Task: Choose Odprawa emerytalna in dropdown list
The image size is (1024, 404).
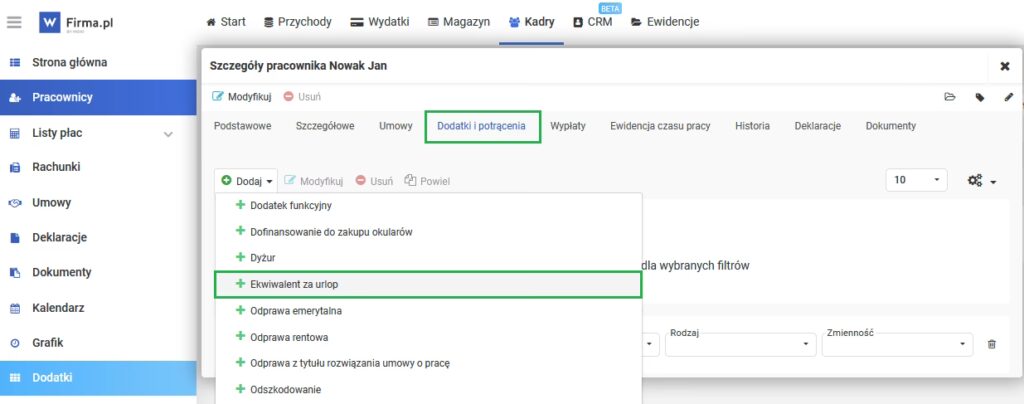Action: pos(289,311)
